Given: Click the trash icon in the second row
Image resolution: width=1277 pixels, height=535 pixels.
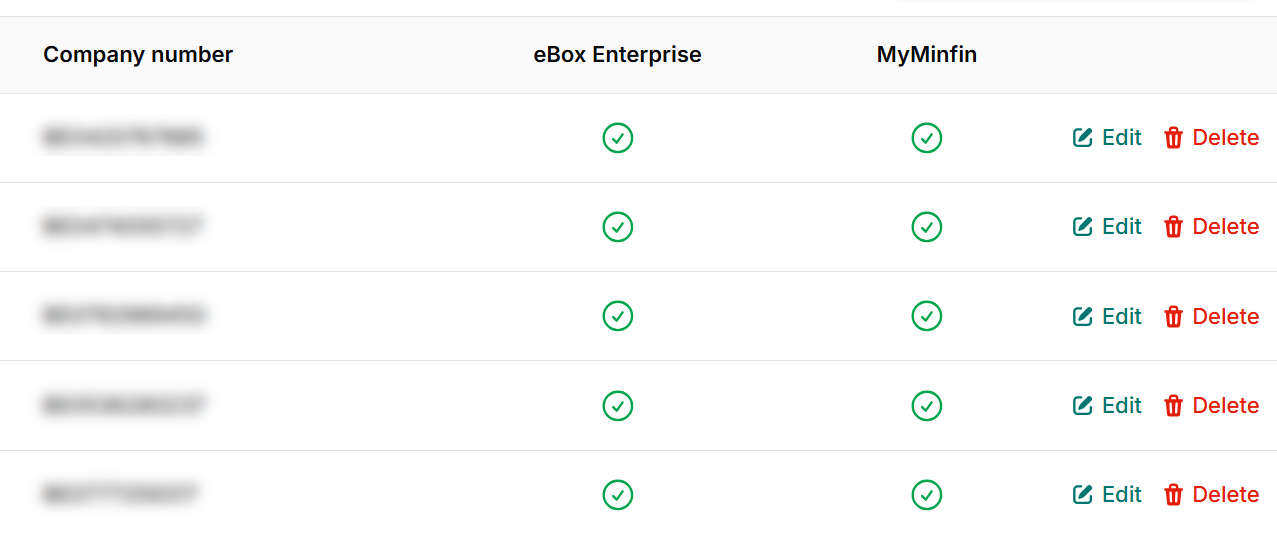Looking at the screenshot, I should [1173, 227].
